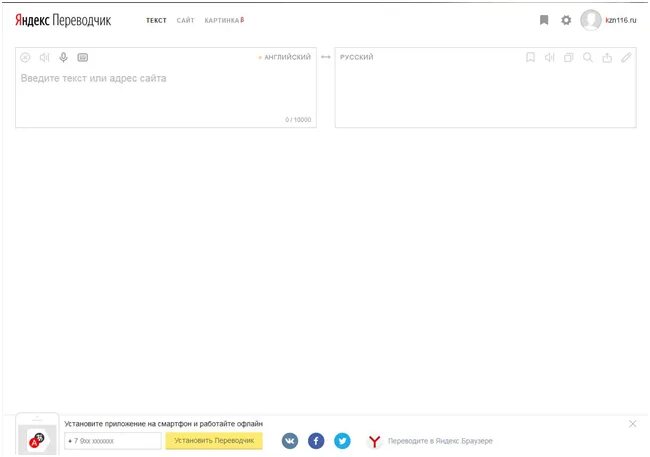Viewport: 650px width, 457px height.
Task: Add translation to favorites bookmark icon
Action: click(x=530, y=57)
